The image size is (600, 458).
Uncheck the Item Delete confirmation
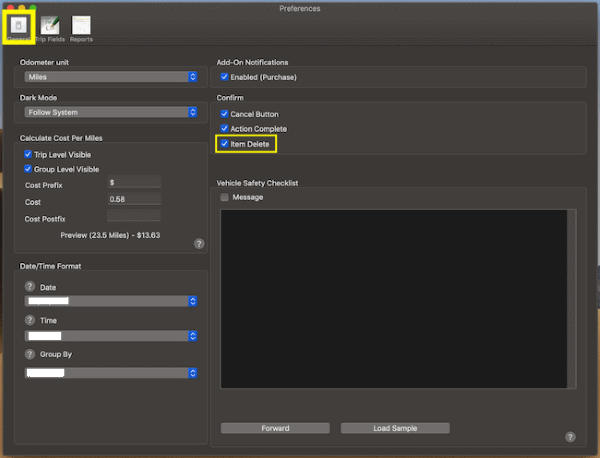pos(225,144)
